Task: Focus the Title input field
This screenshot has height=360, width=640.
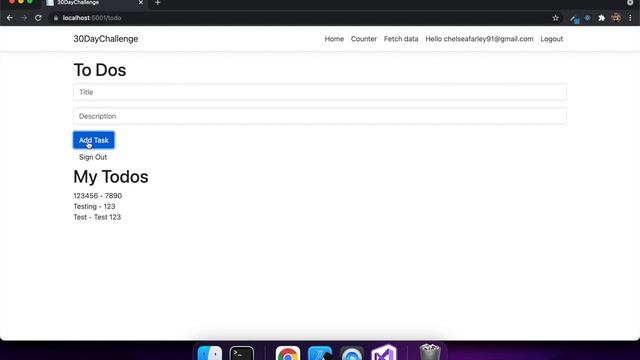Action: pos(320,92)
